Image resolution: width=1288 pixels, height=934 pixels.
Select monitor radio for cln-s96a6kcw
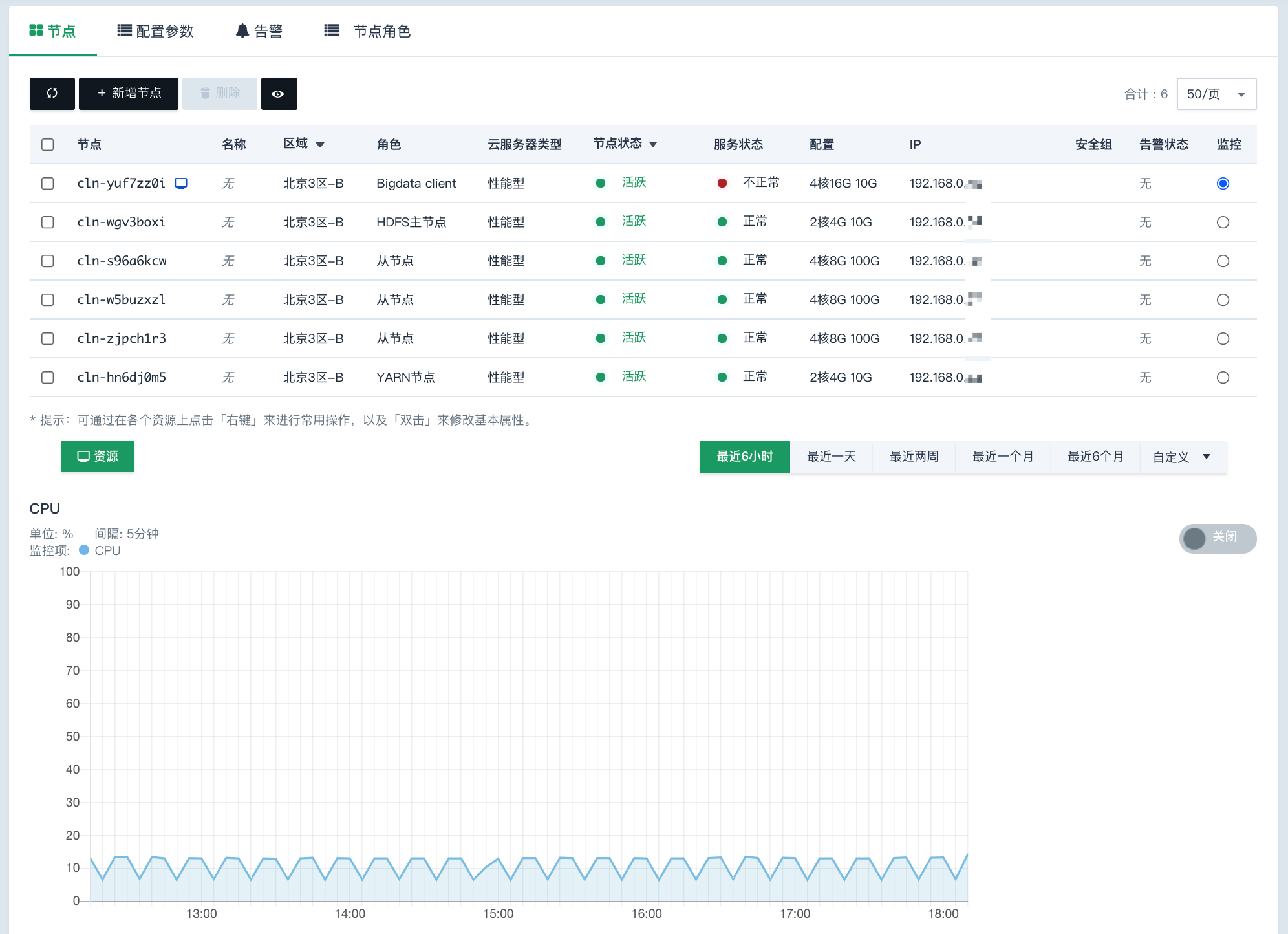(1223, 261)
